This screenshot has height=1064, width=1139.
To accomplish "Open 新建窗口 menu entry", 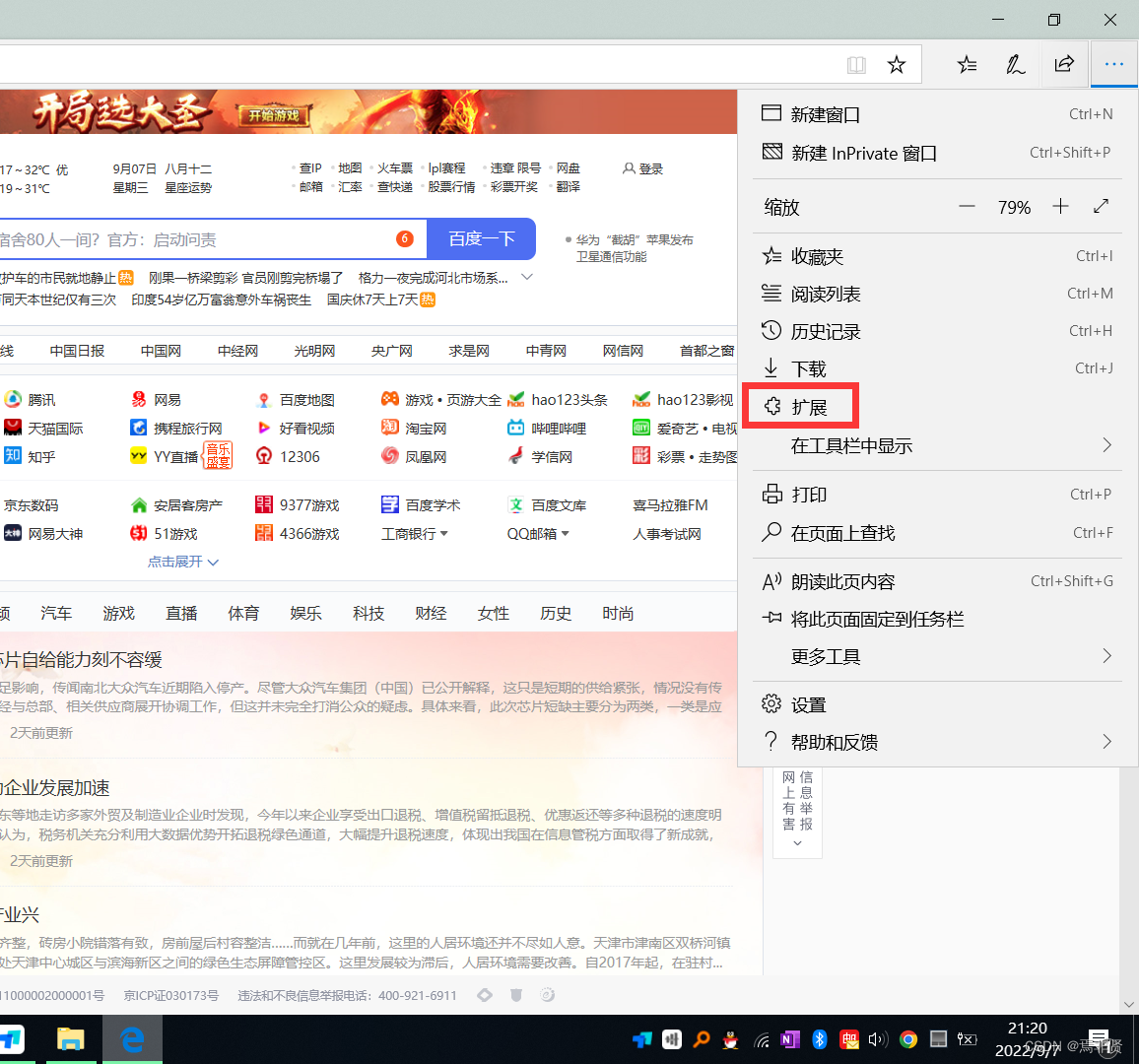I will [937, 114].
